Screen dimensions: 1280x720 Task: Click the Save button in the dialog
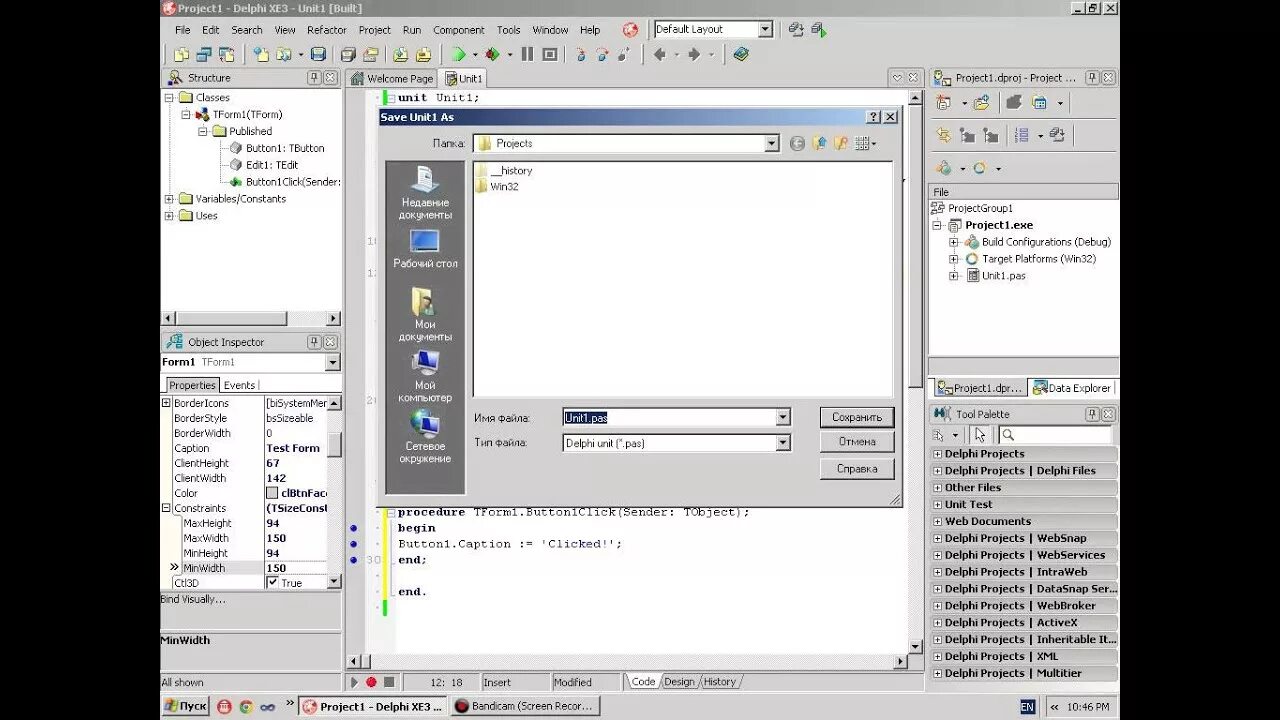[x=857, y=417]
